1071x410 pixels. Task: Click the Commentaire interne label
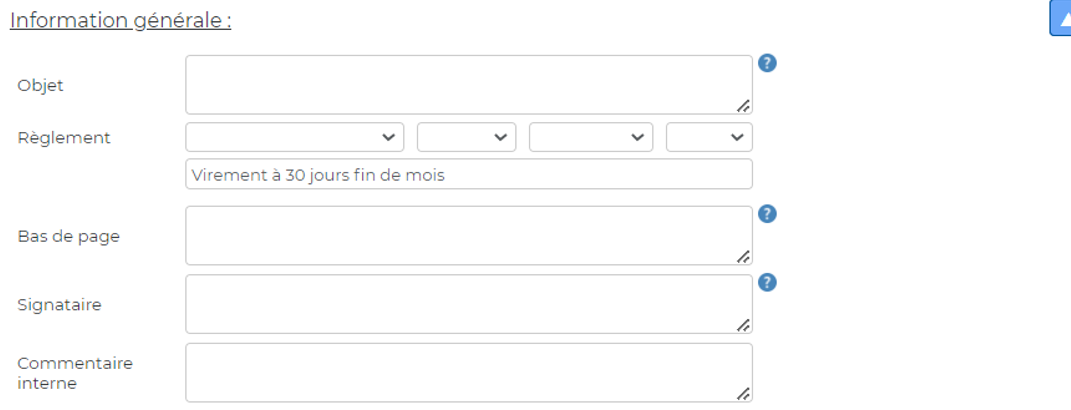(x=75, y=373)
